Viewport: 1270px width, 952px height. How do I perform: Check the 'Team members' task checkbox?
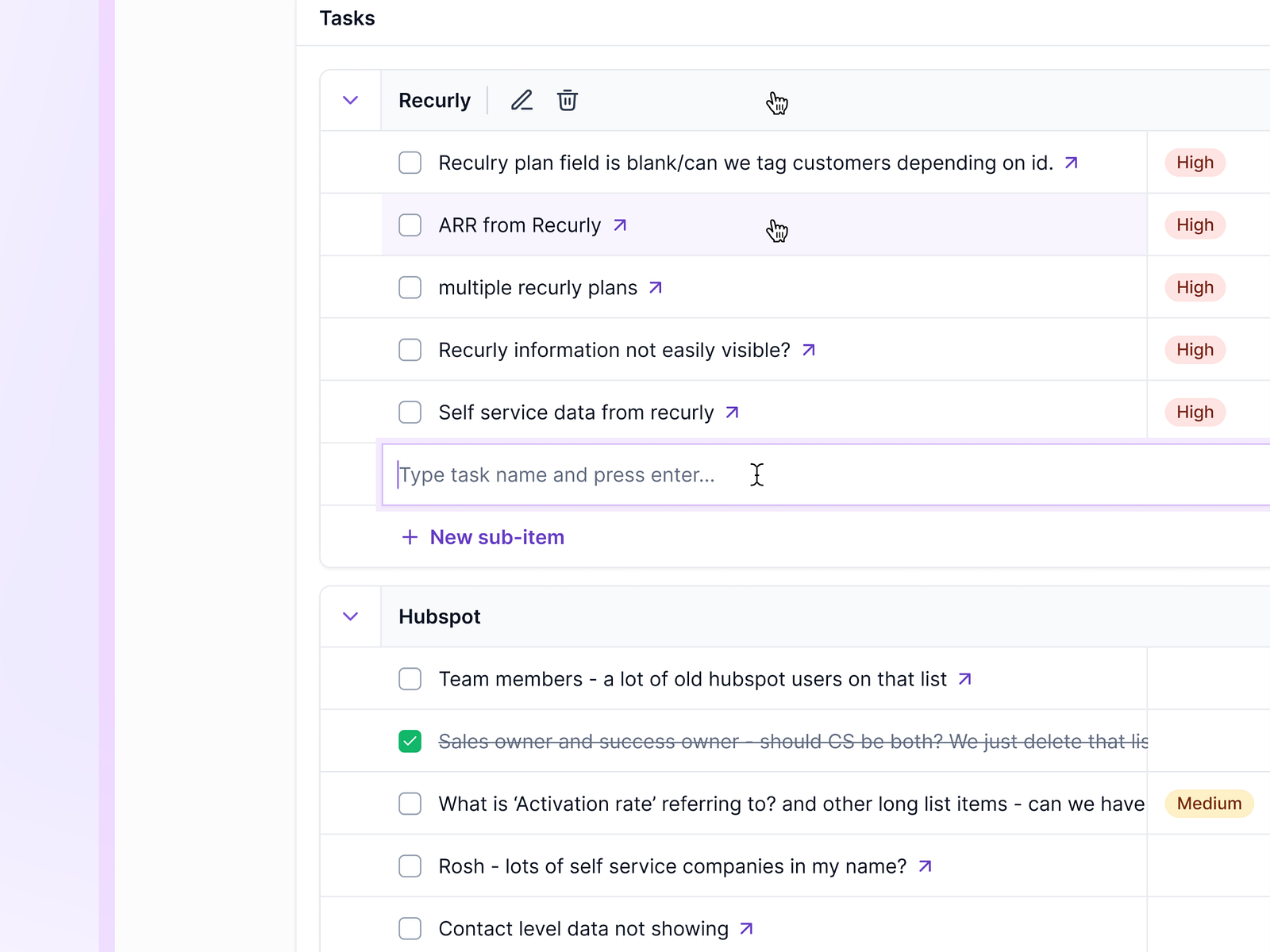410,679
